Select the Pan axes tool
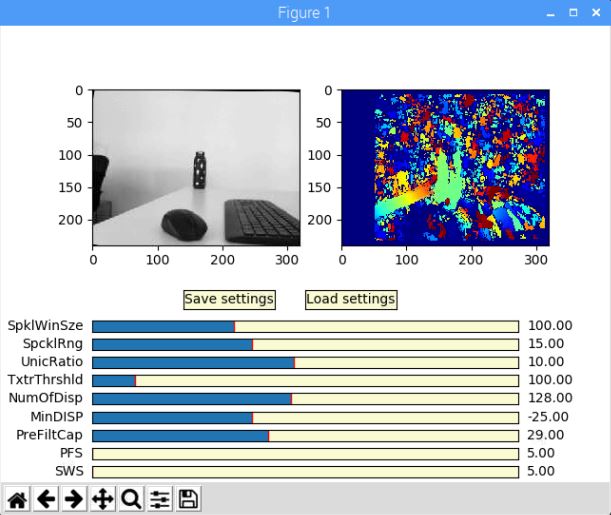Image resolution: width=611 pixels, height=515 pixels. pos(102,499)
